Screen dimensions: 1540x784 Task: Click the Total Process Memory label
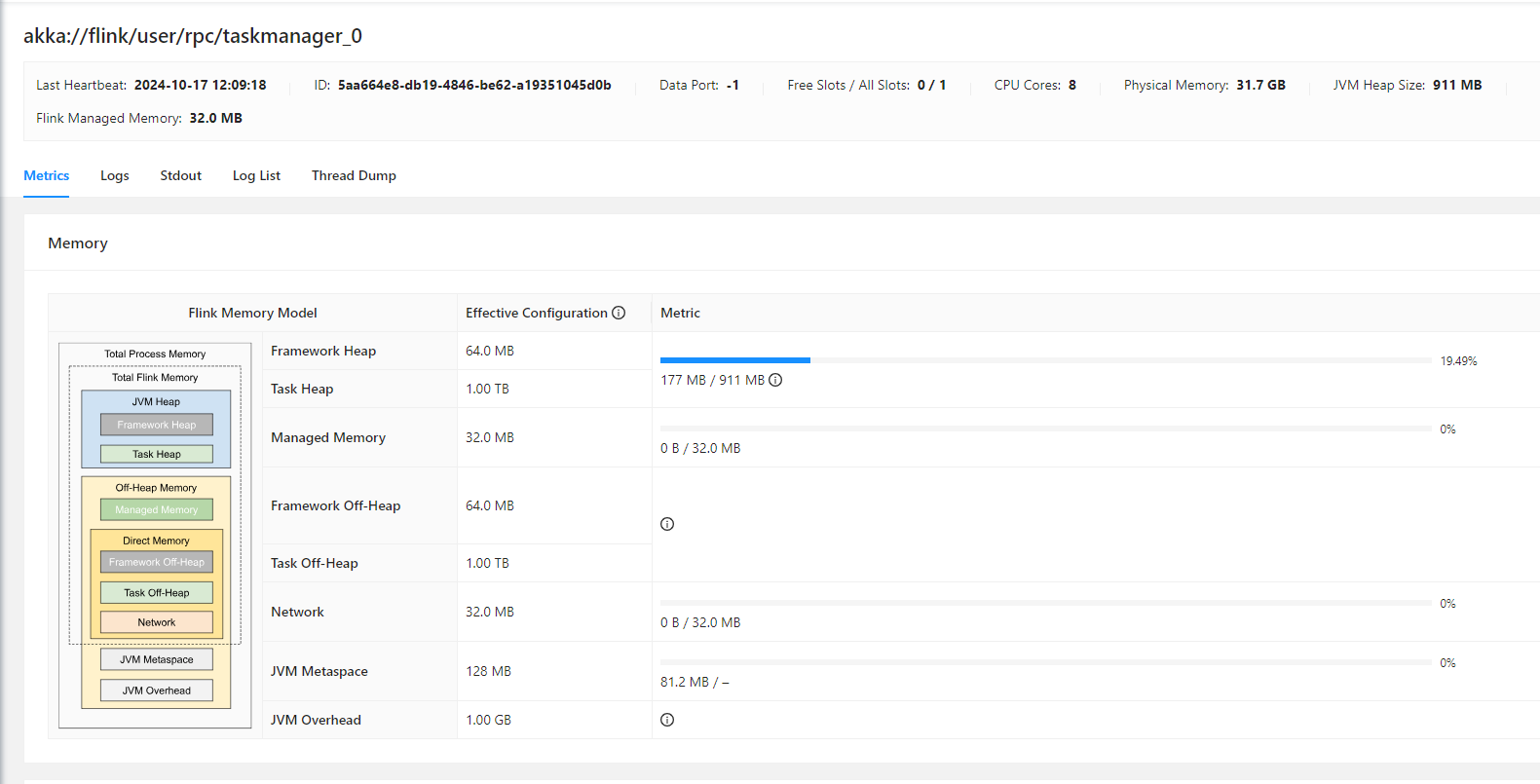point(155,354)
